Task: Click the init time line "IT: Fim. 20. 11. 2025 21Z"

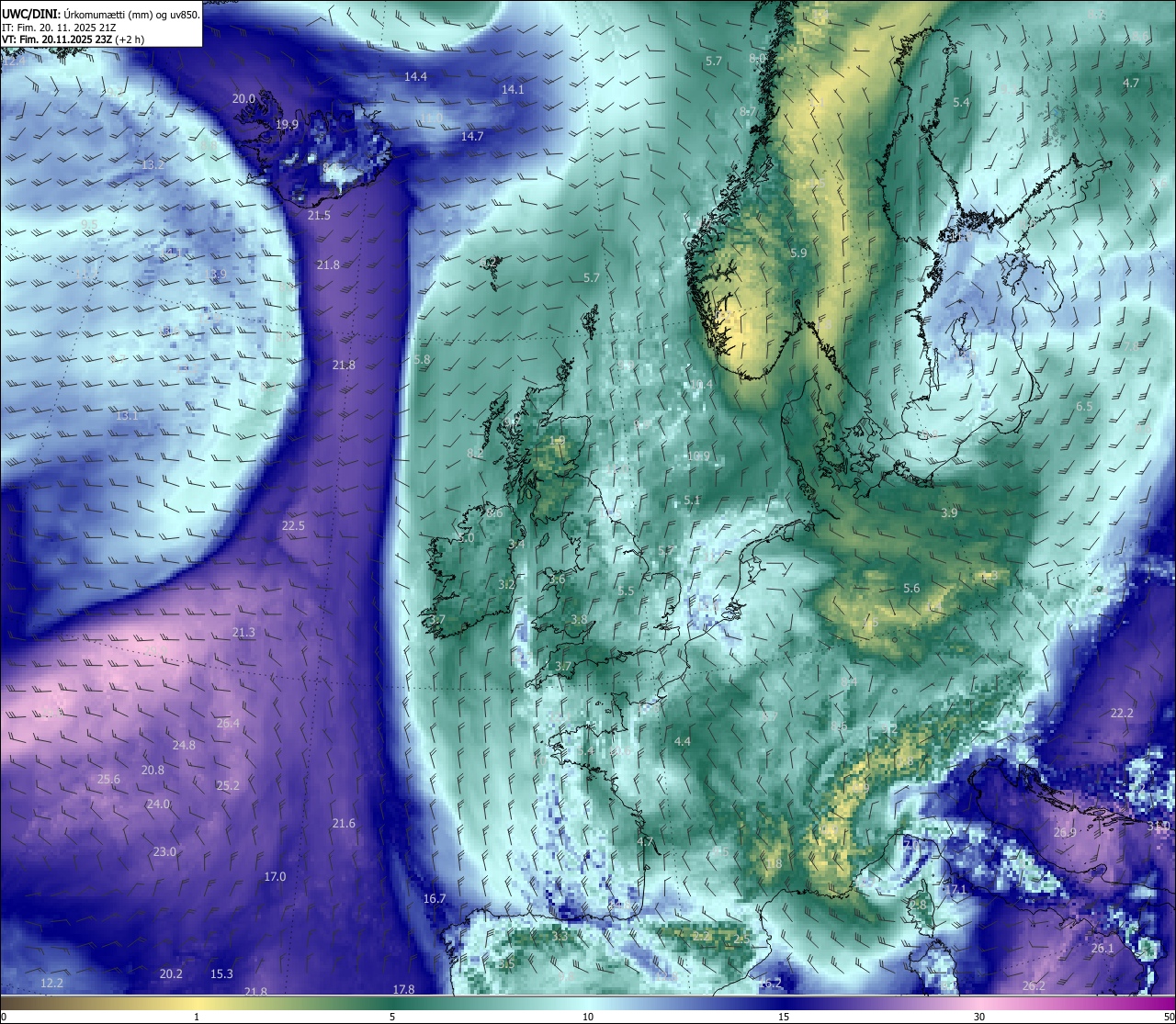Action: 61,28
